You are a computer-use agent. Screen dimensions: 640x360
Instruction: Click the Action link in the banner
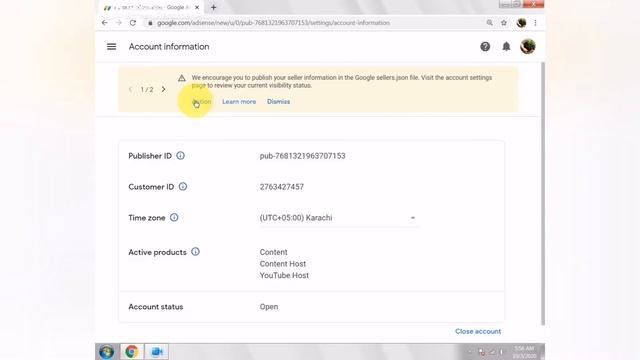(202, 102)
